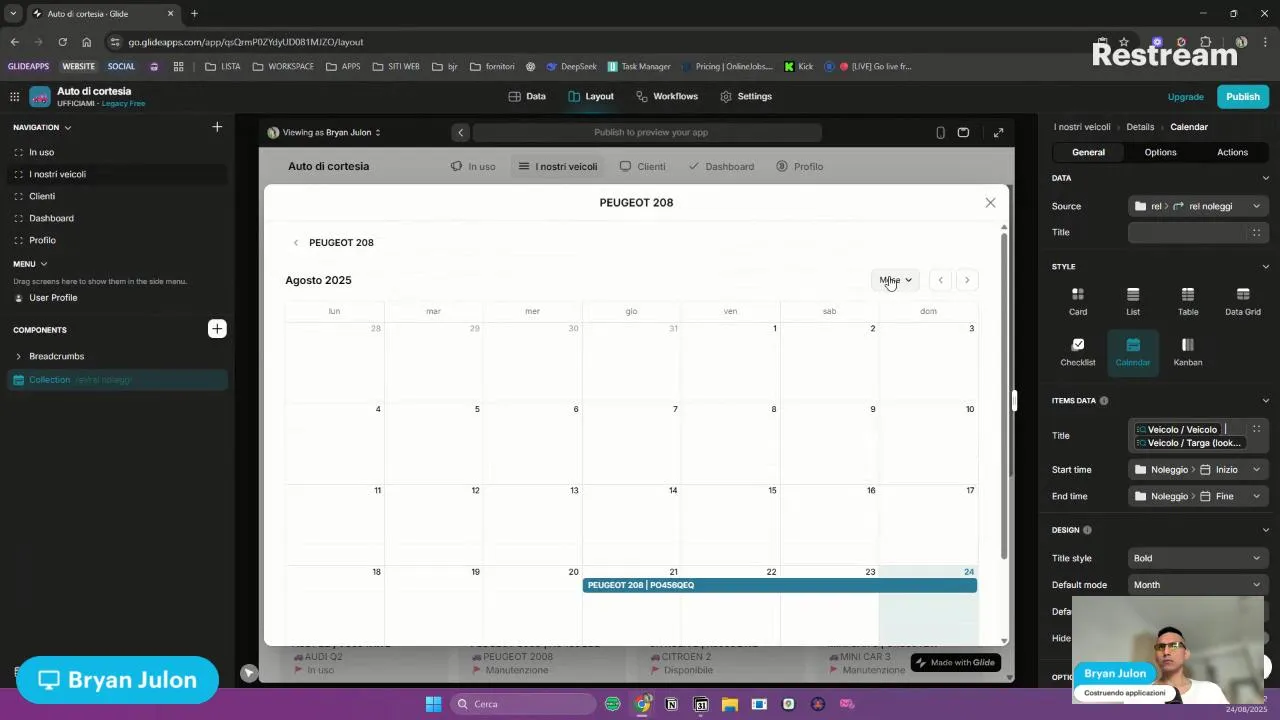Screen dimensions: 1280x720
Task: Add a new navigation screen
Action: 217,127
